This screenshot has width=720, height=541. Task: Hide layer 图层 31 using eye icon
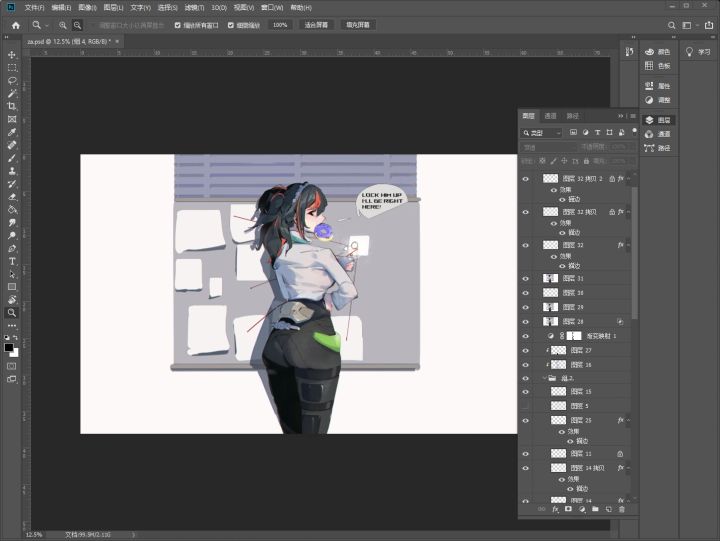[526, 278]
